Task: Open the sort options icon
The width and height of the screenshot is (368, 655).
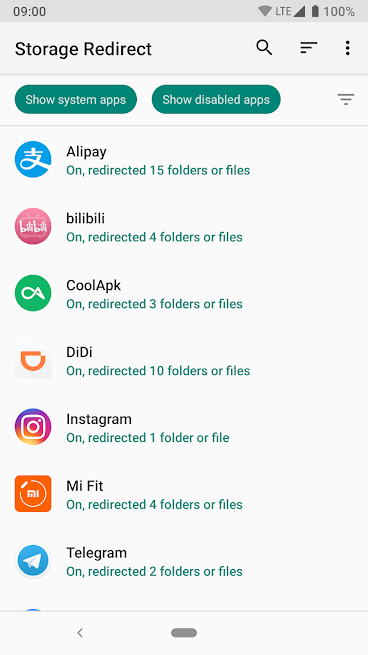Action: pyautogui.click(x=309, y=48)
